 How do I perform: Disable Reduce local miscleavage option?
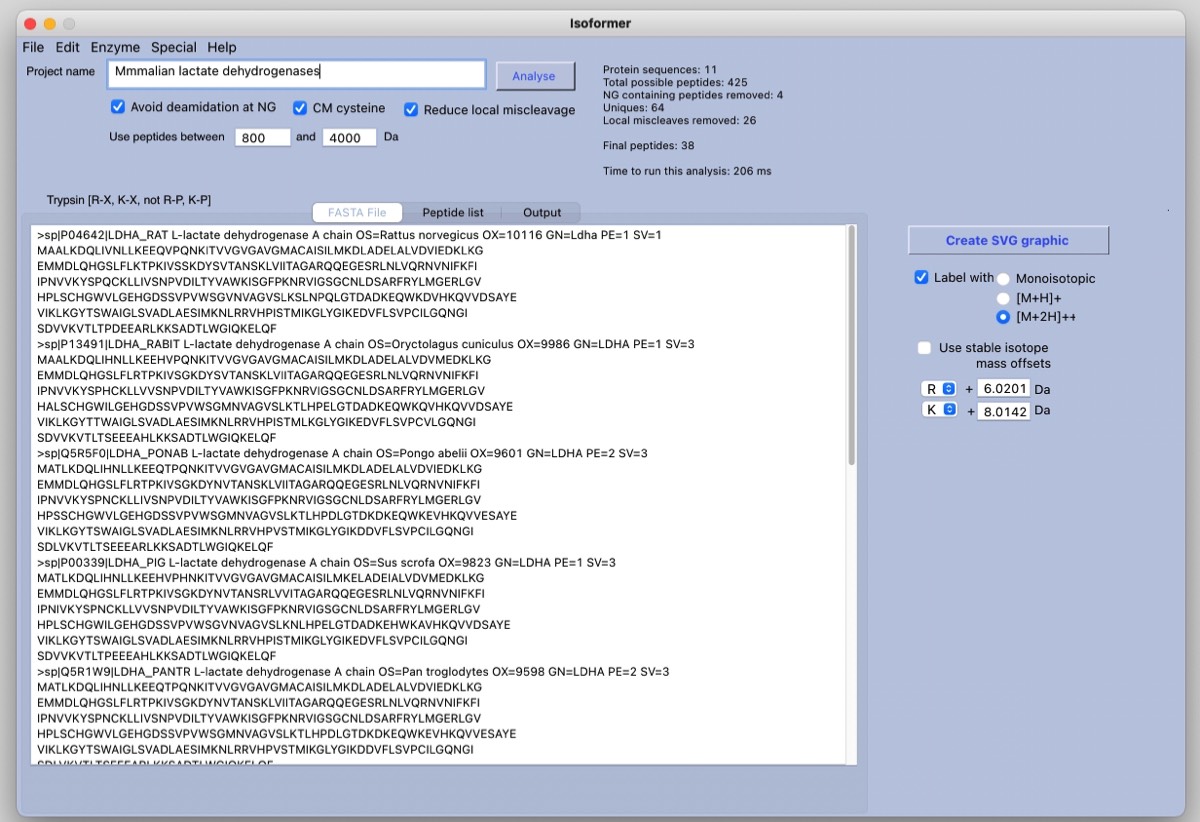pos(411,110)
